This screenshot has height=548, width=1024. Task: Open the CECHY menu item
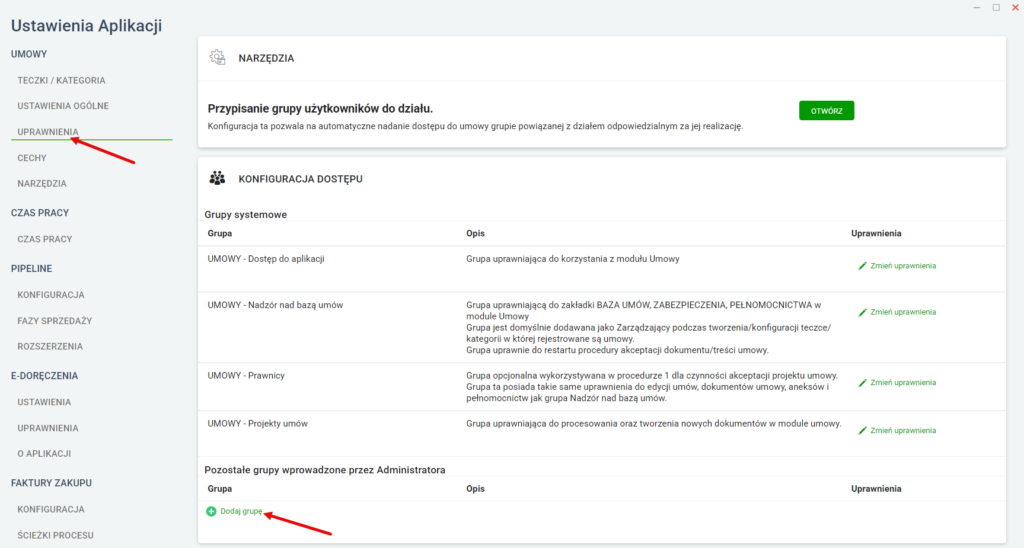32,158
